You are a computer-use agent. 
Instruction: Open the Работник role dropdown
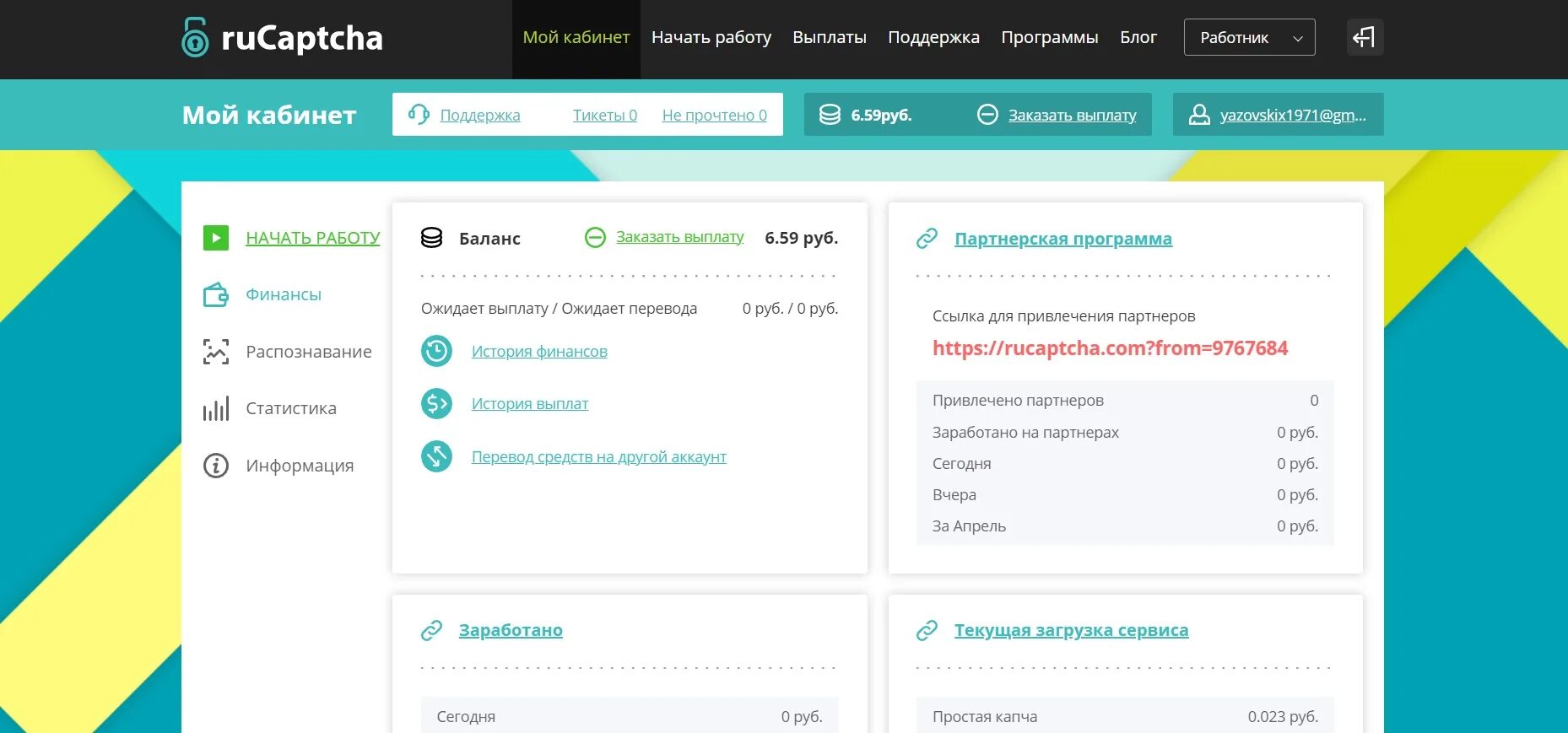click(x=1249, y=37)
